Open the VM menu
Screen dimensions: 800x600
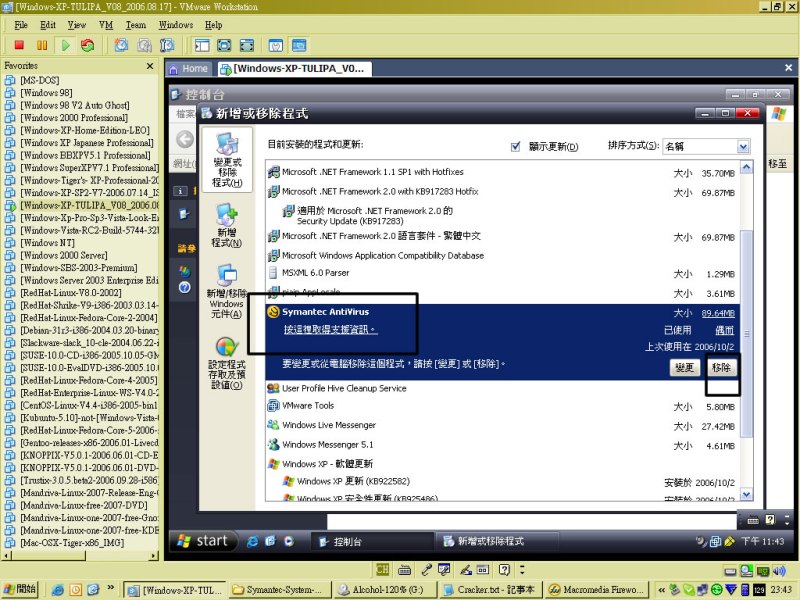tap(106, 25)
